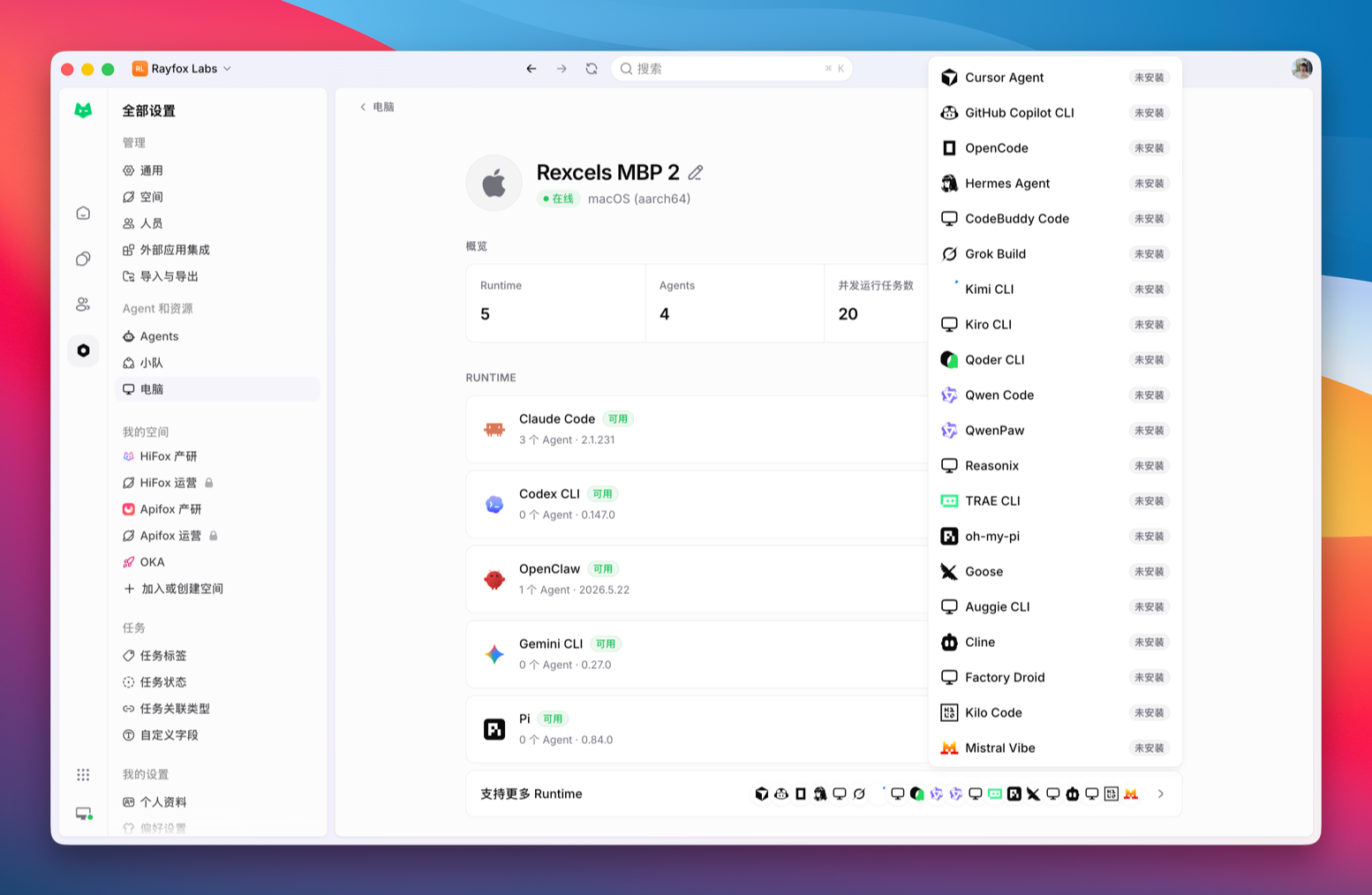Click the Auggie CLI list entry
This screenshot has height=895, width=1372.
1055,607
